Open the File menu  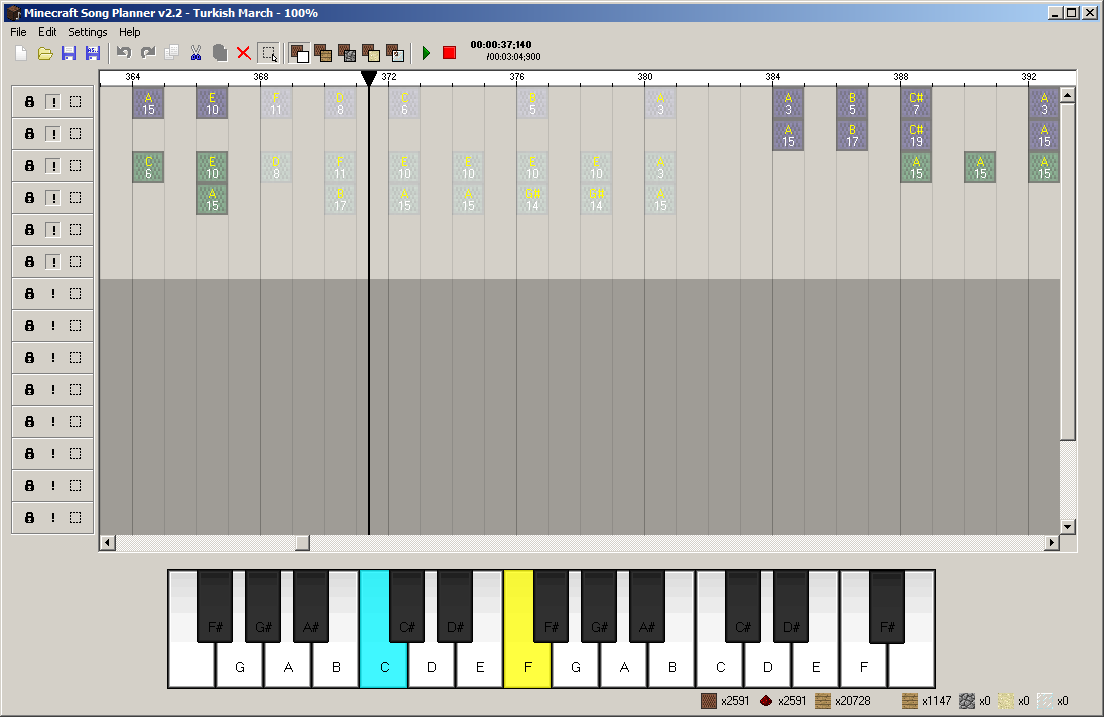pos(18,32)
